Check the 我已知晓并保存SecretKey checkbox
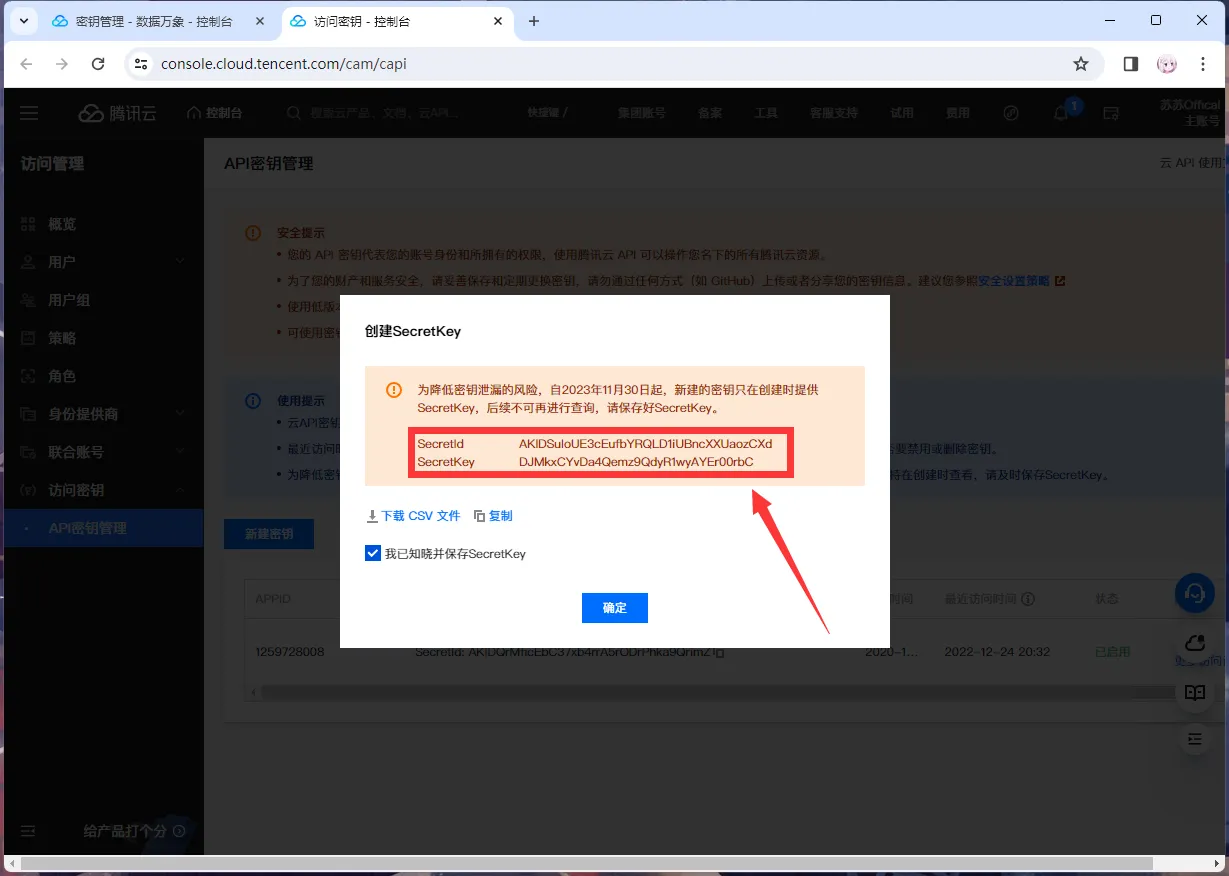 click(373, 553)
